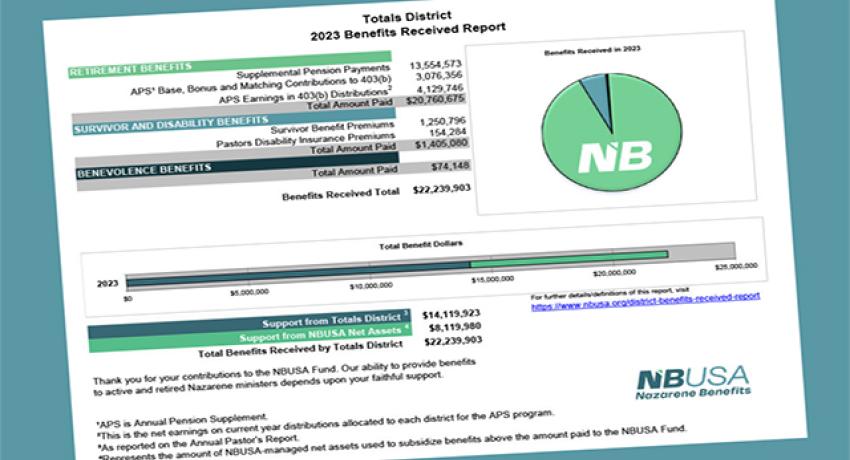Click footnote 'APS is Annual Pension Supplement'

tap(182, 420)
